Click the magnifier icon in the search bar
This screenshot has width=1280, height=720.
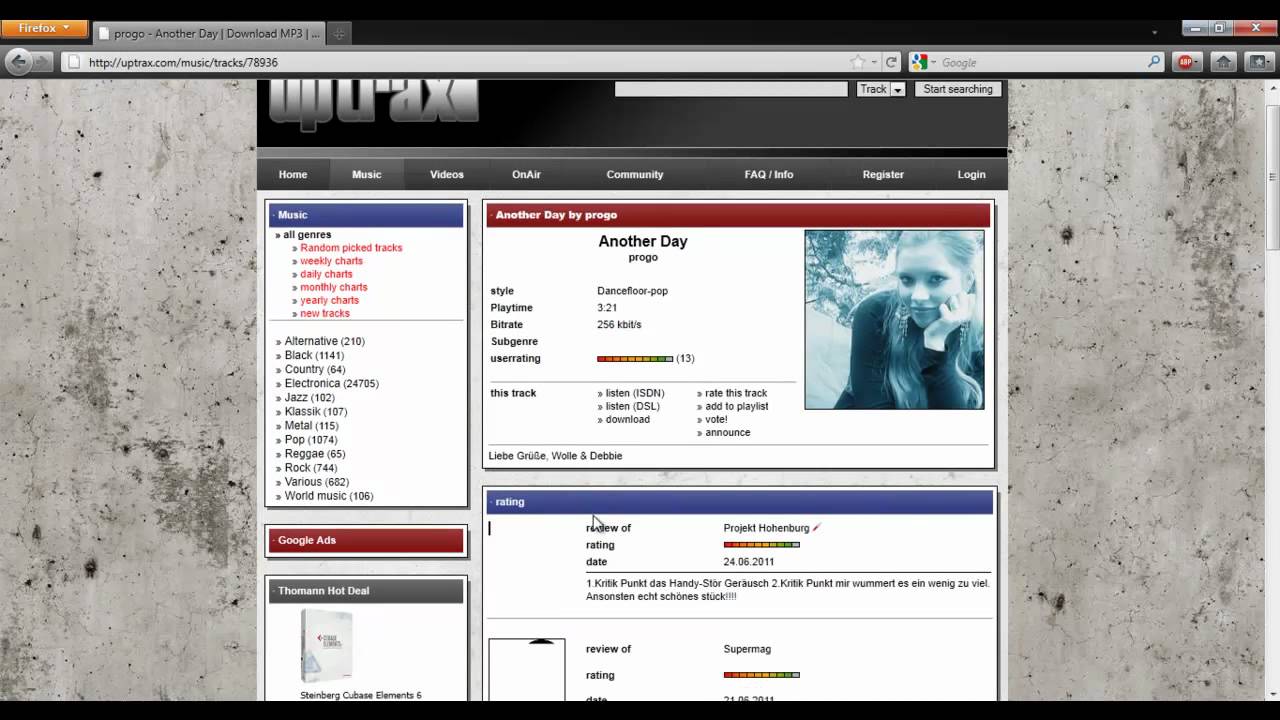click(1154, 62)
